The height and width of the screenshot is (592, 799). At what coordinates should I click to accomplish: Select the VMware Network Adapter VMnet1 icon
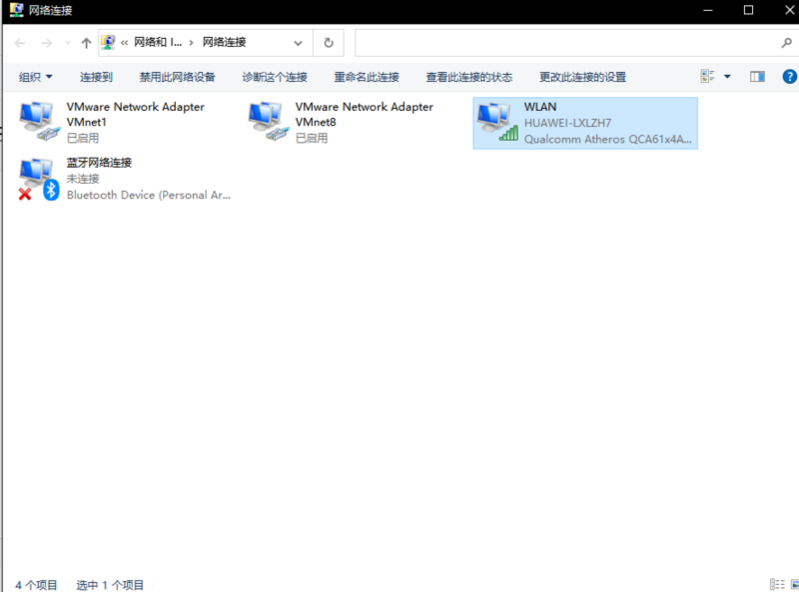[x=40, y=122]
